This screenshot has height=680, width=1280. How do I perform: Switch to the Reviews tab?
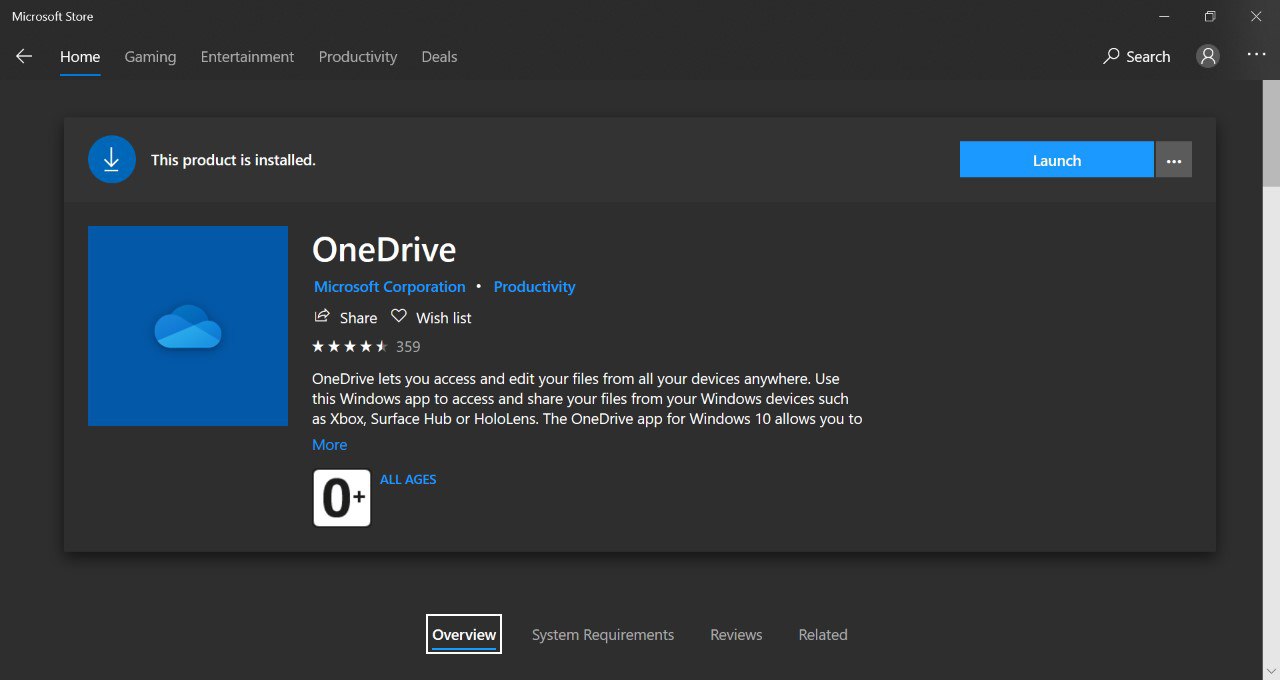(x=736, y=634)
